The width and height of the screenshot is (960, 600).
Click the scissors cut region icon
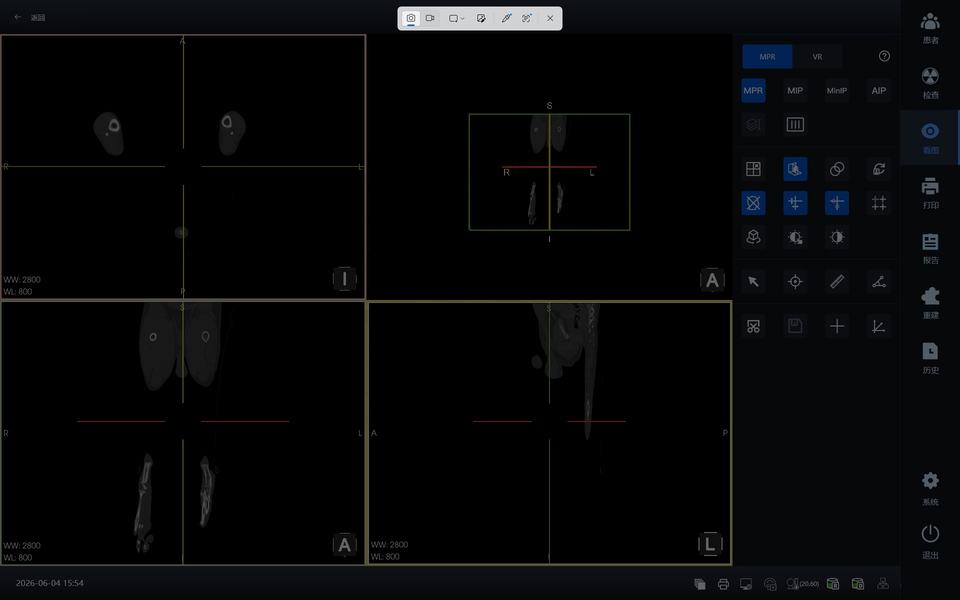tap(753, 326)
